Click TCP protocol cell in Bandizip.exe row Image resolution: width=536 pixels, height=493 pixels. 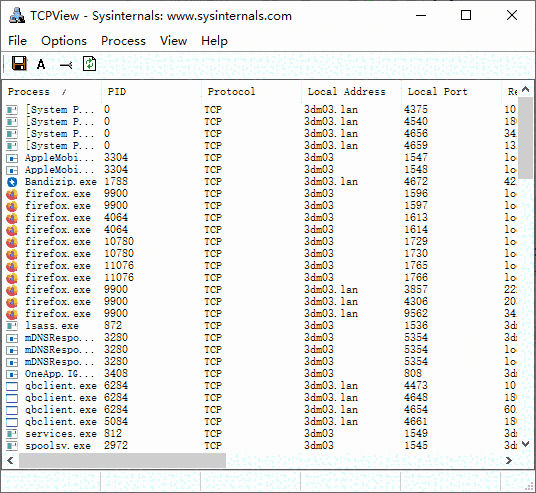213,182
